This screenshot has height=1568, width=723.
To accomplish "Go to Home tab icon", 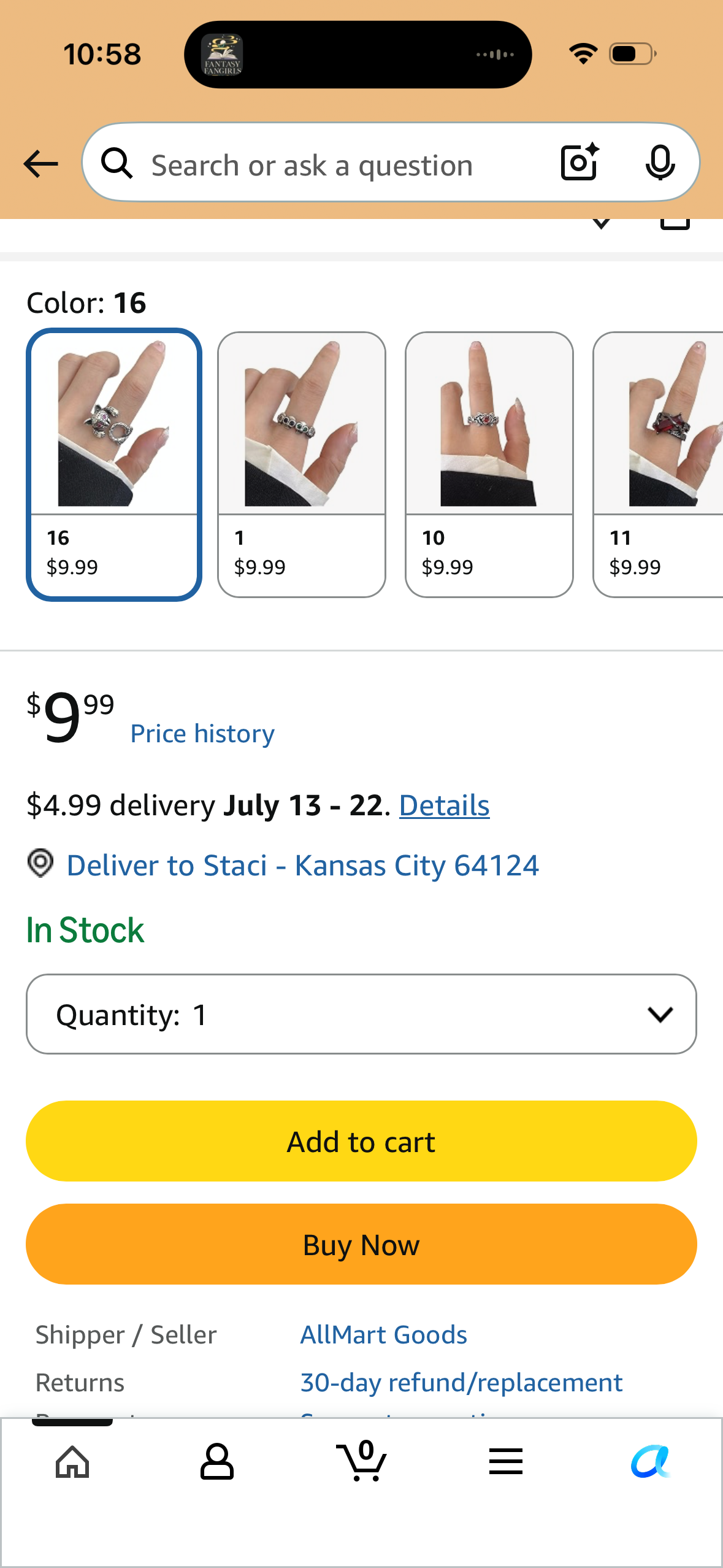I will [x=72, y=1461].
